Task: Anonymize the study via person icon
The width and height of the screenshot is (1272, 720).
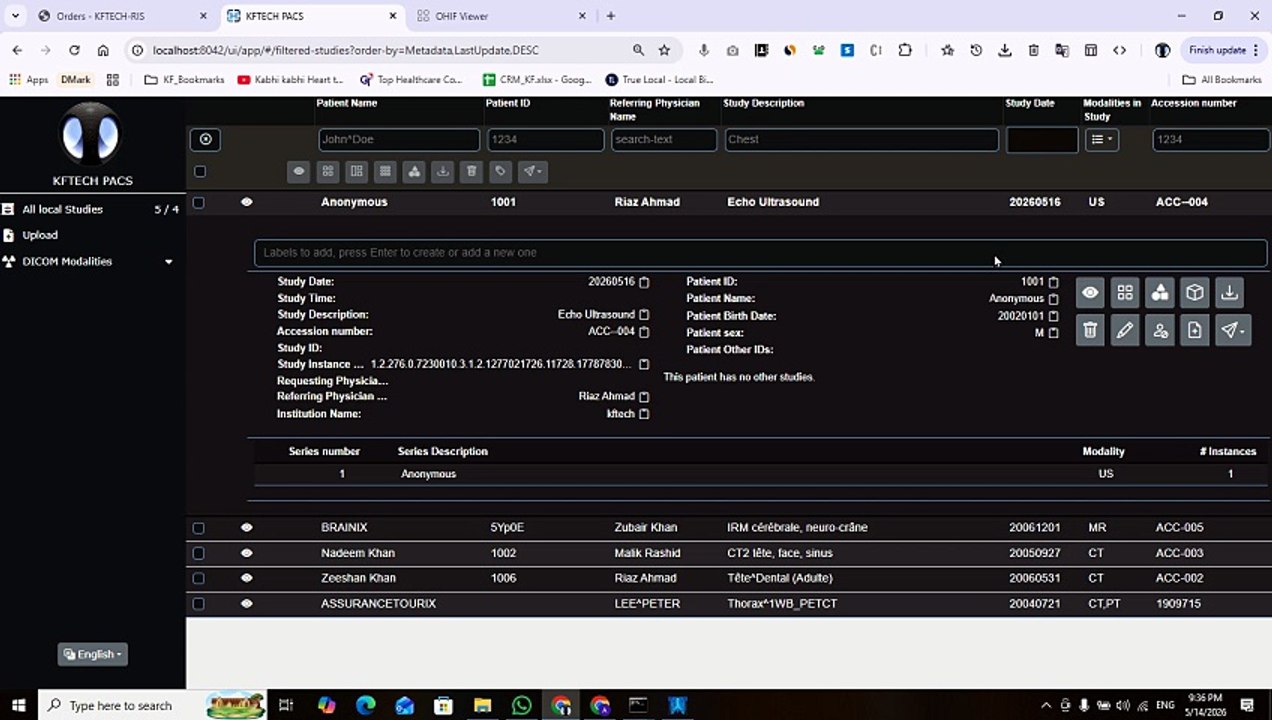Action: [x=1160, y=330]
